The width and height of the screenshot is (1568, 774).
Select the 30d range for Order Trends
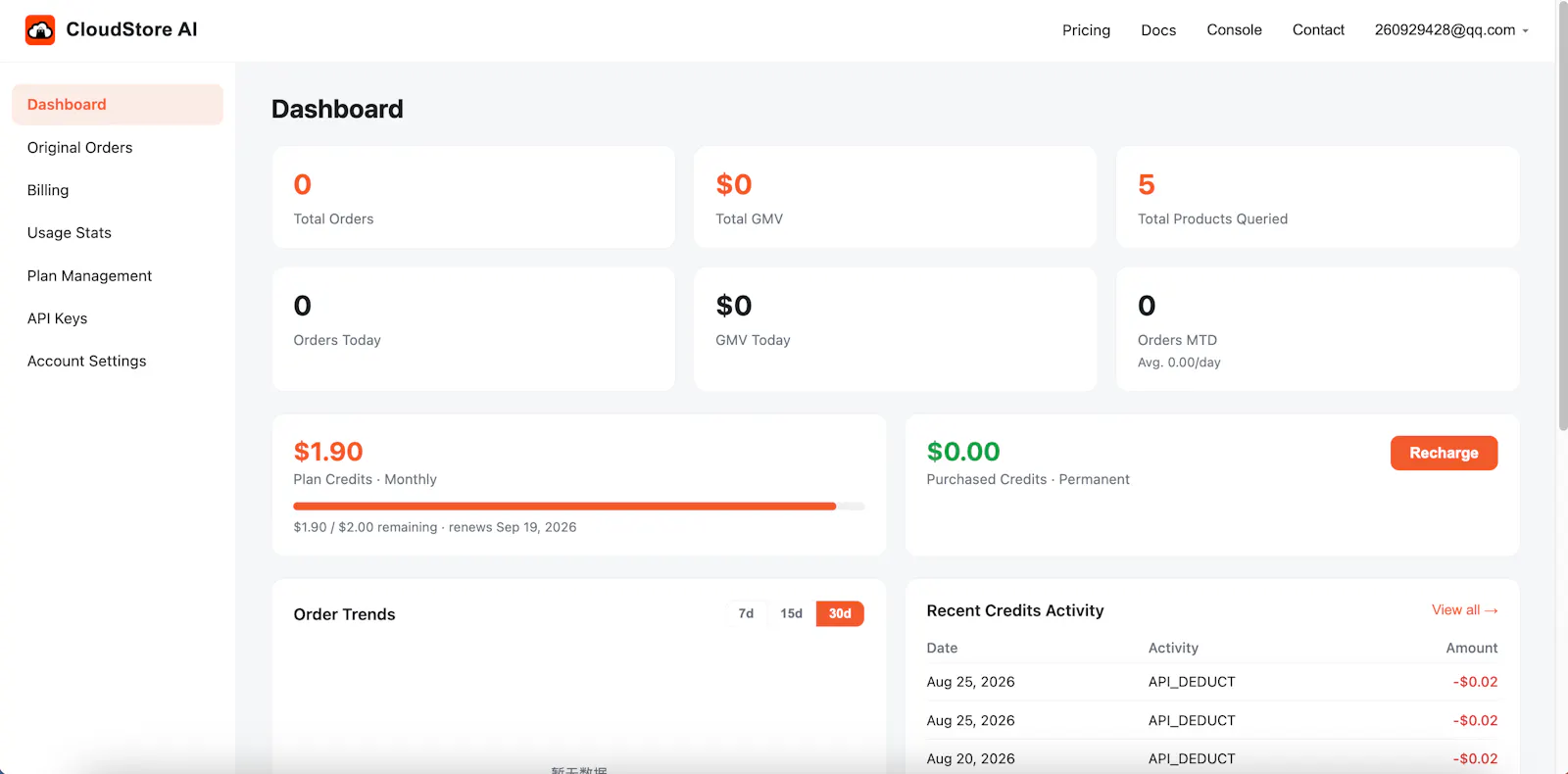pos(840,613)
